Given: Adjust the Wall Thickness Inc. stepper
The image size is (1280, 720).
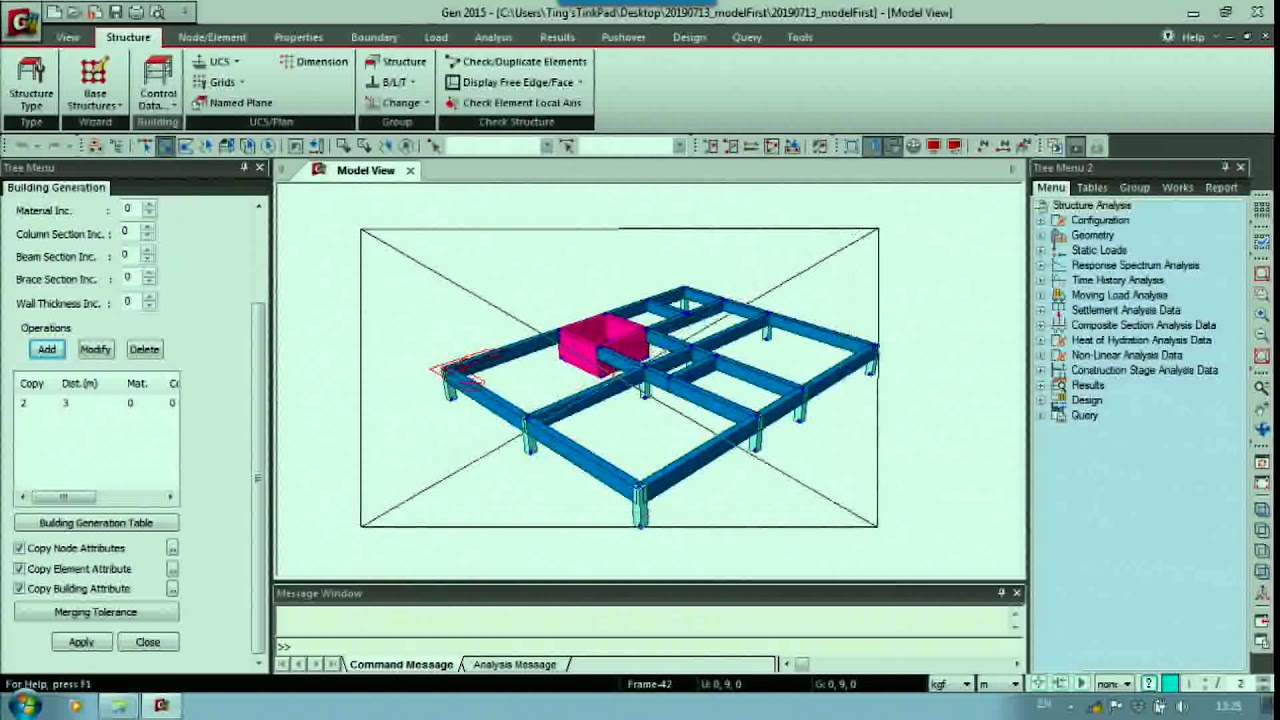Looking at the screenshot, I should coord(148,301).
